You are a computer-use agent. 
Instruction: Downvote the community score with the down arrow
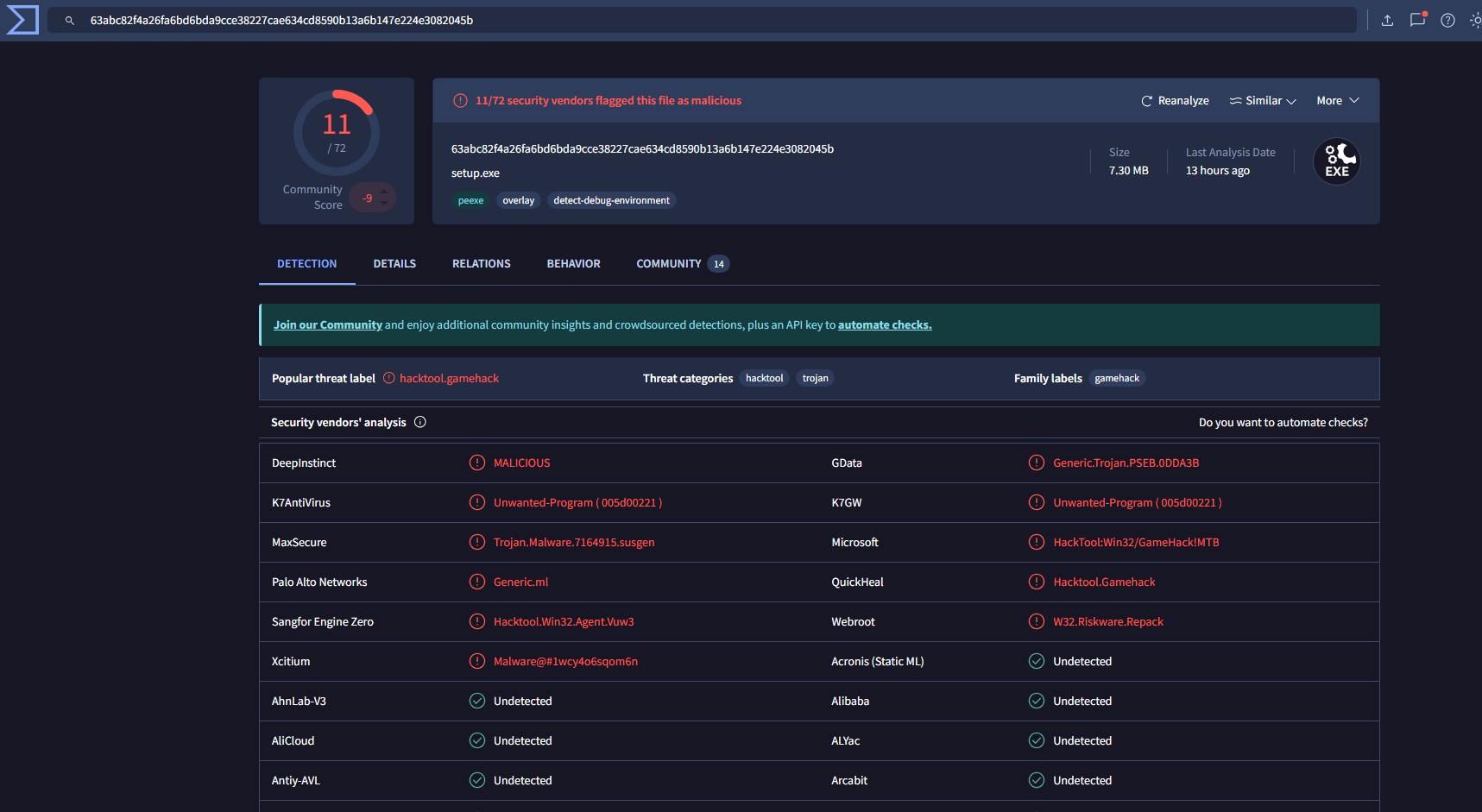[x=384, y=204]
